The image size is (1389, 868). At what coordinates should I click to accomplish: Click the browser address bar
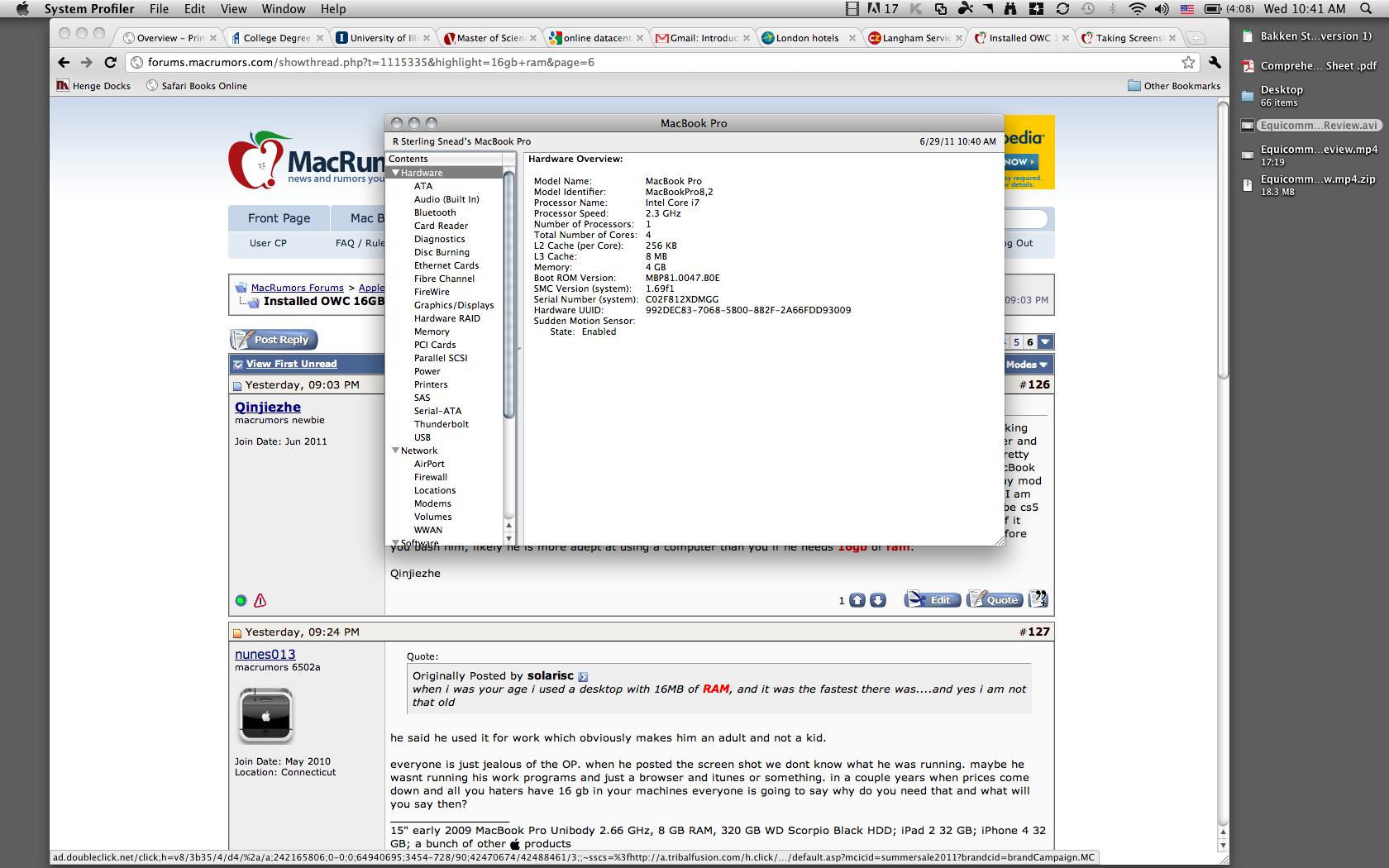click(661, 62)
